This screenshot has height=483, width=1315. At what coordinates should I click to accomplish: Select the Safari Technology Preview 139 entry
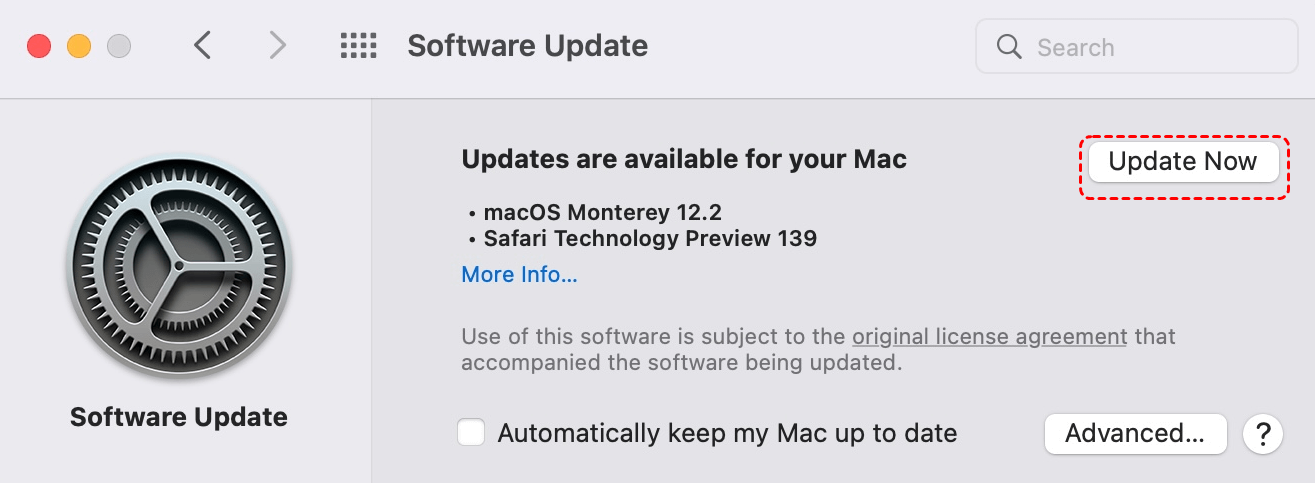coord(650,239)
